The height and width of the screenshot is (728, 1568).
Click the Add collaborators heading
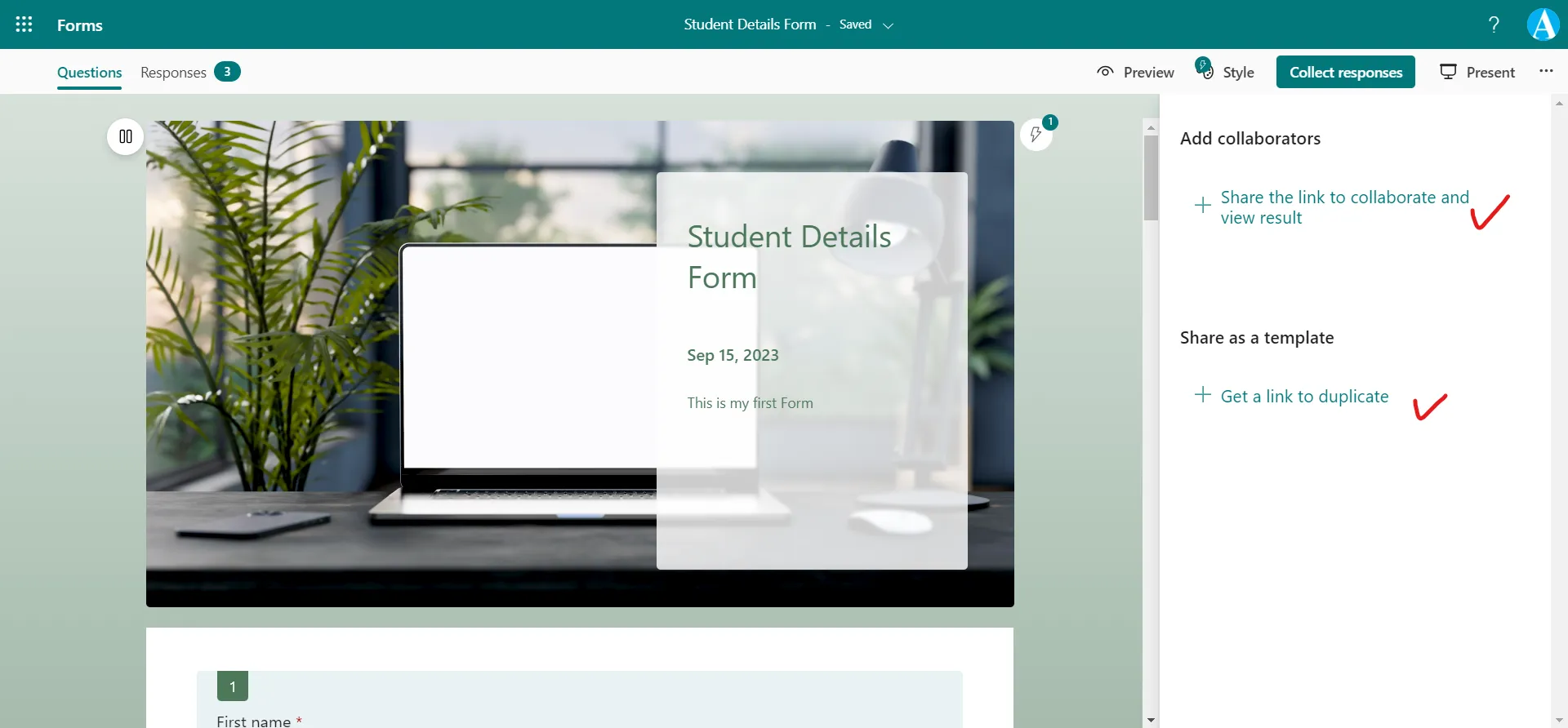1249,139
